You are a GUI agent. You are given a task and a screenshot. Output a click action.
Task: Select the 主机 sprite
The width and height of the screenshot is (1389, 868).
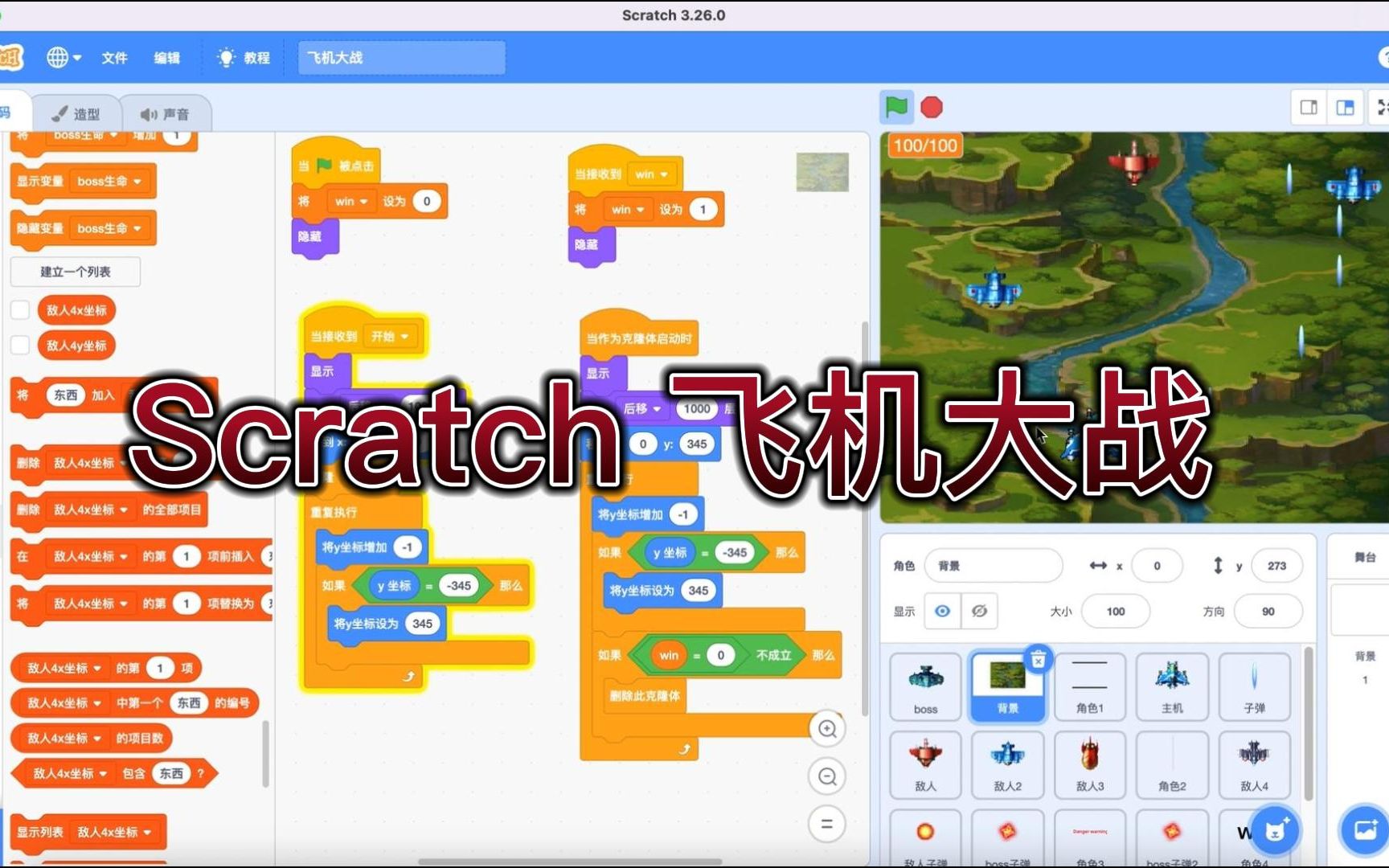pos(1172,687)
